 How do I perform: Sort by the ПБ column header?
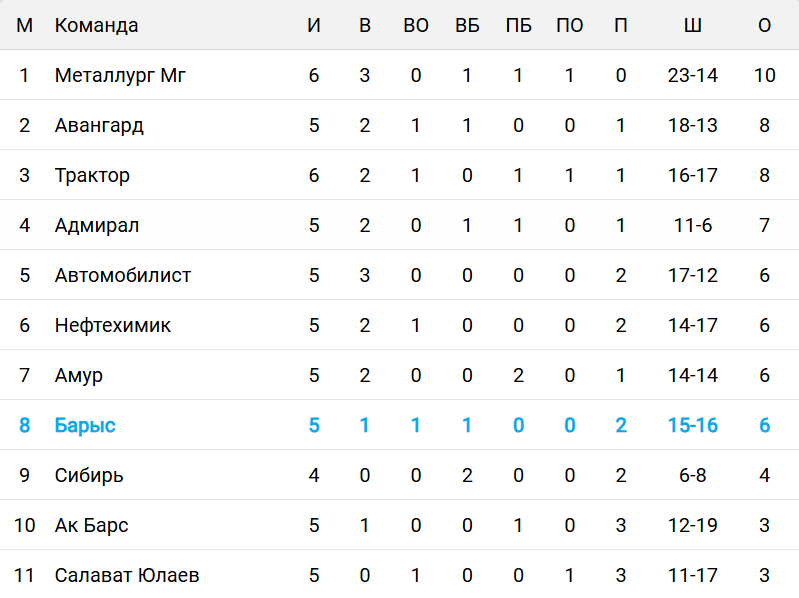[518, 25]
